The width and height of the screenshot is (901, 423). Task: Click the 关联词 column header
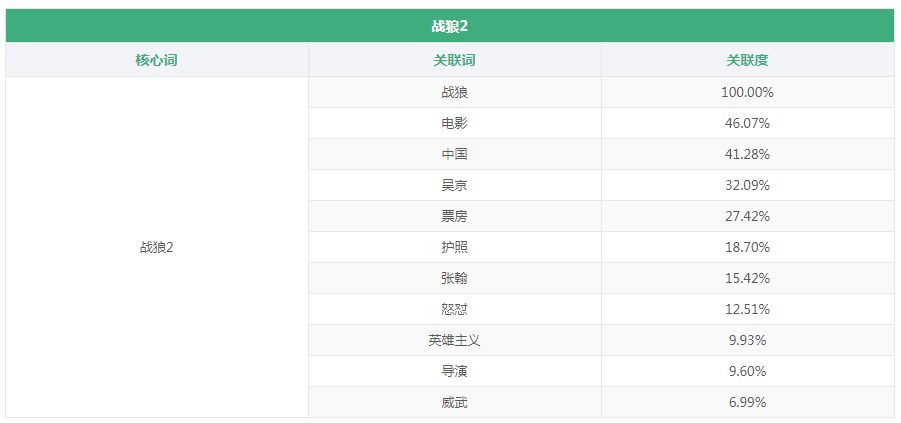point(454,60)
